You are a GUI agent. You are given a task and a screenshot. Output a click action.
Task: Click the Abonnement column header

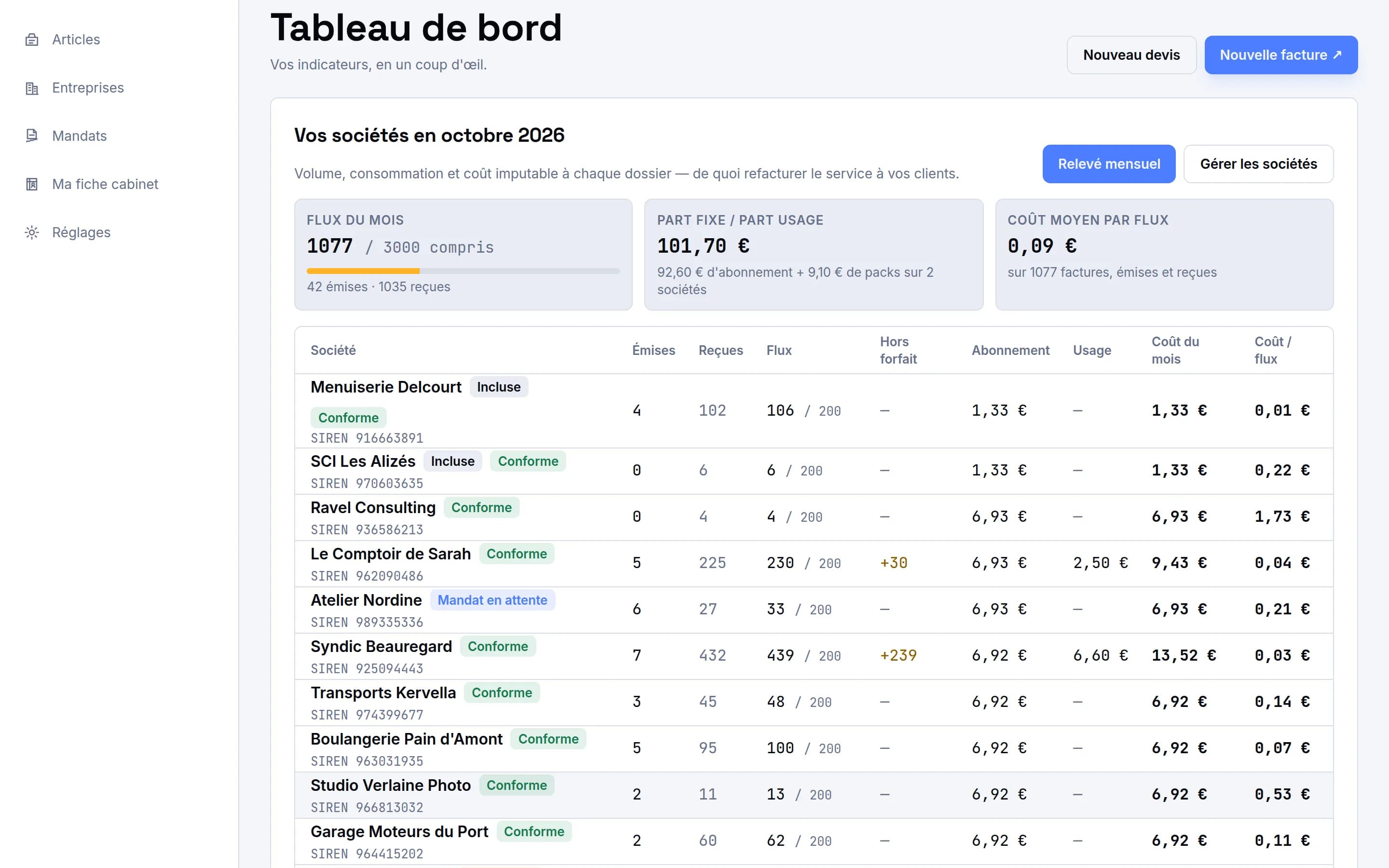(x=1010, y=350)
